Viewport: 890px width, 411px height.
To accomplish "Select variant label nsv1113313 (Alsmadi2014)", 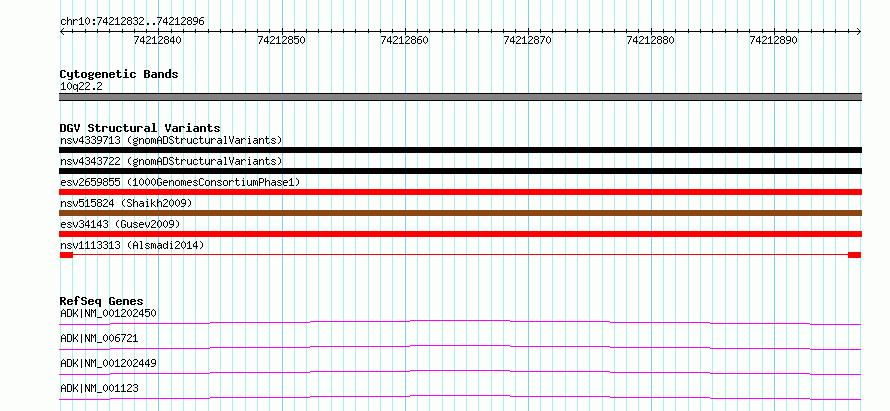I will [132, 245].
